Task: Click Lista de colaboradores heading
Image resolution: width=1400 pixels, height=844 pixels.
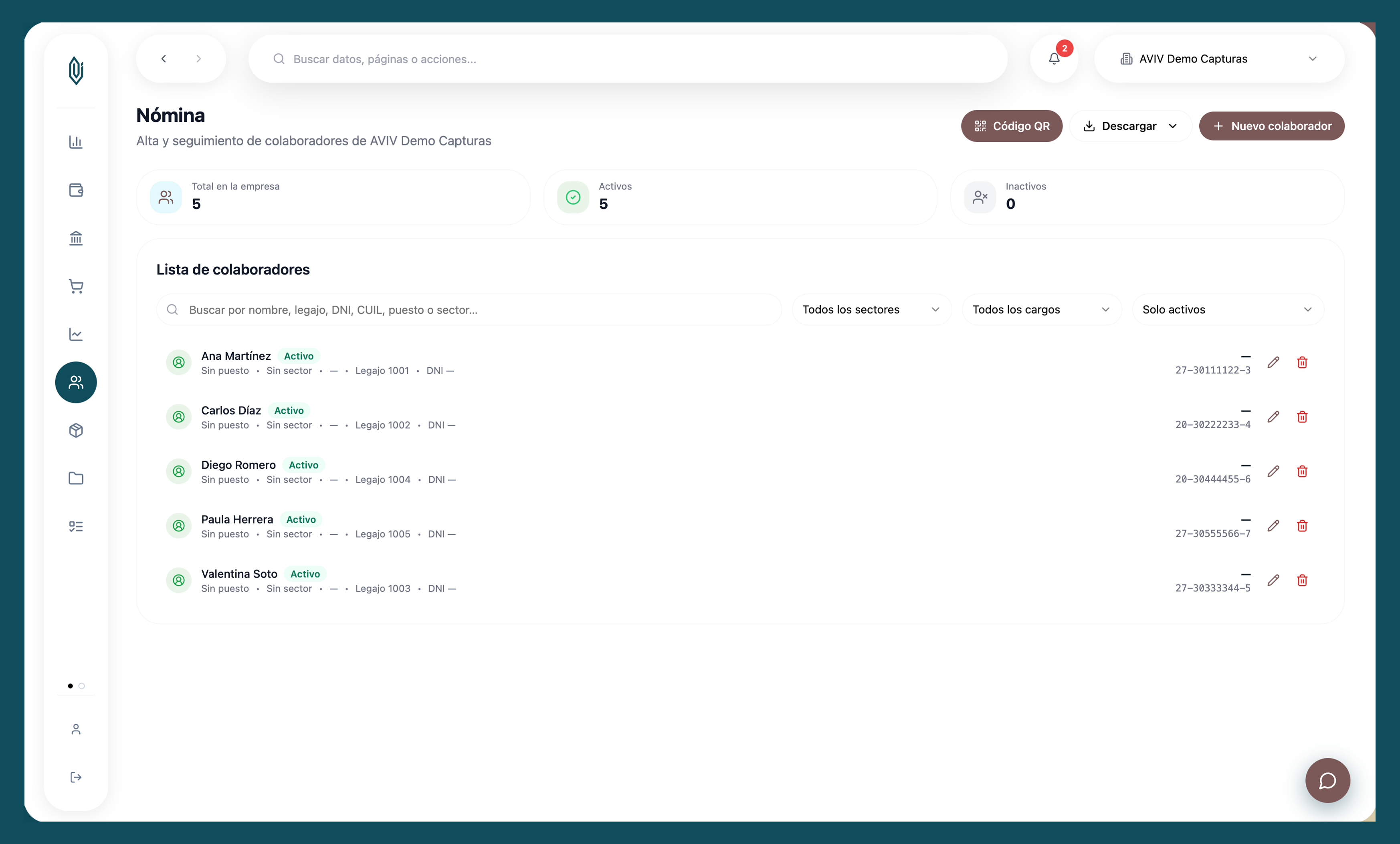Action: coord(233,269)
